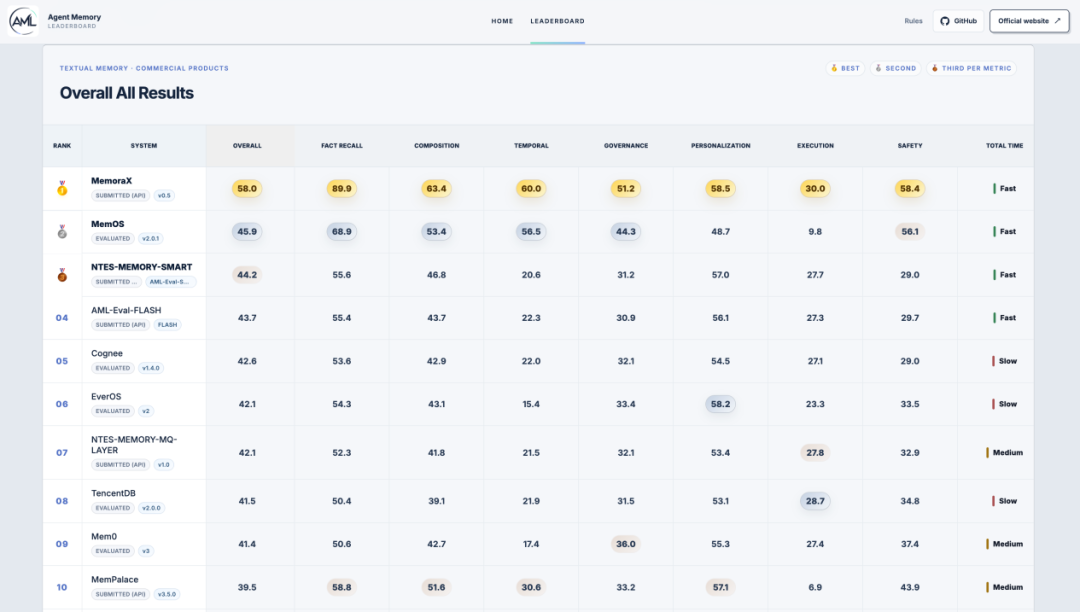This screenshot has height=612, width=1080.
Task: Click MemPalace temporal score 30.6
Action: click(531, 587)
